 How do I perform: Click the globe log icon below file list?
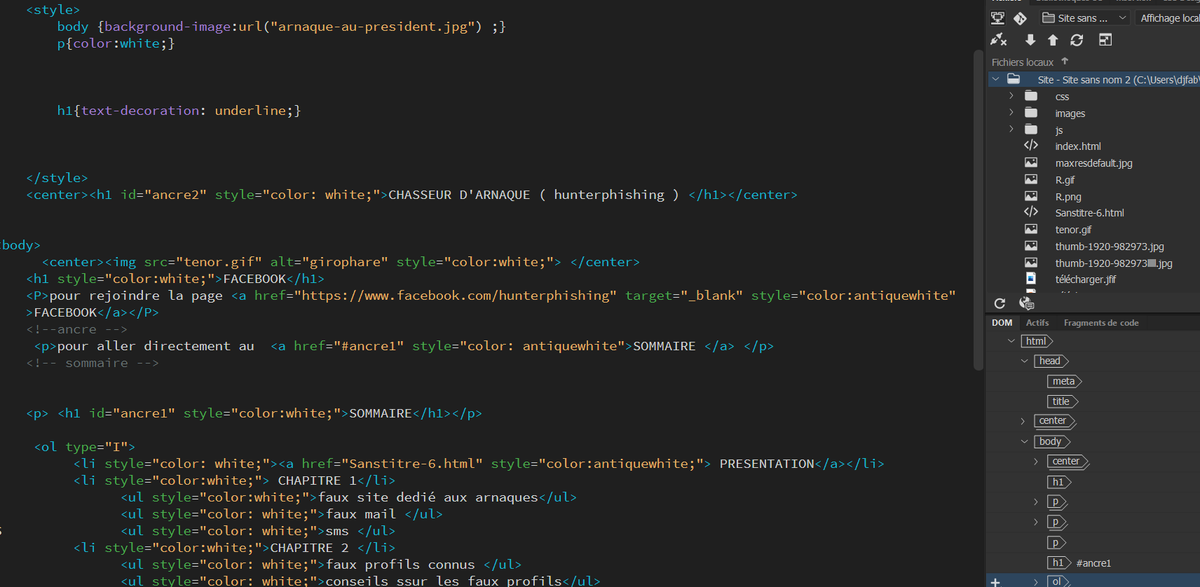(1025, 303)
